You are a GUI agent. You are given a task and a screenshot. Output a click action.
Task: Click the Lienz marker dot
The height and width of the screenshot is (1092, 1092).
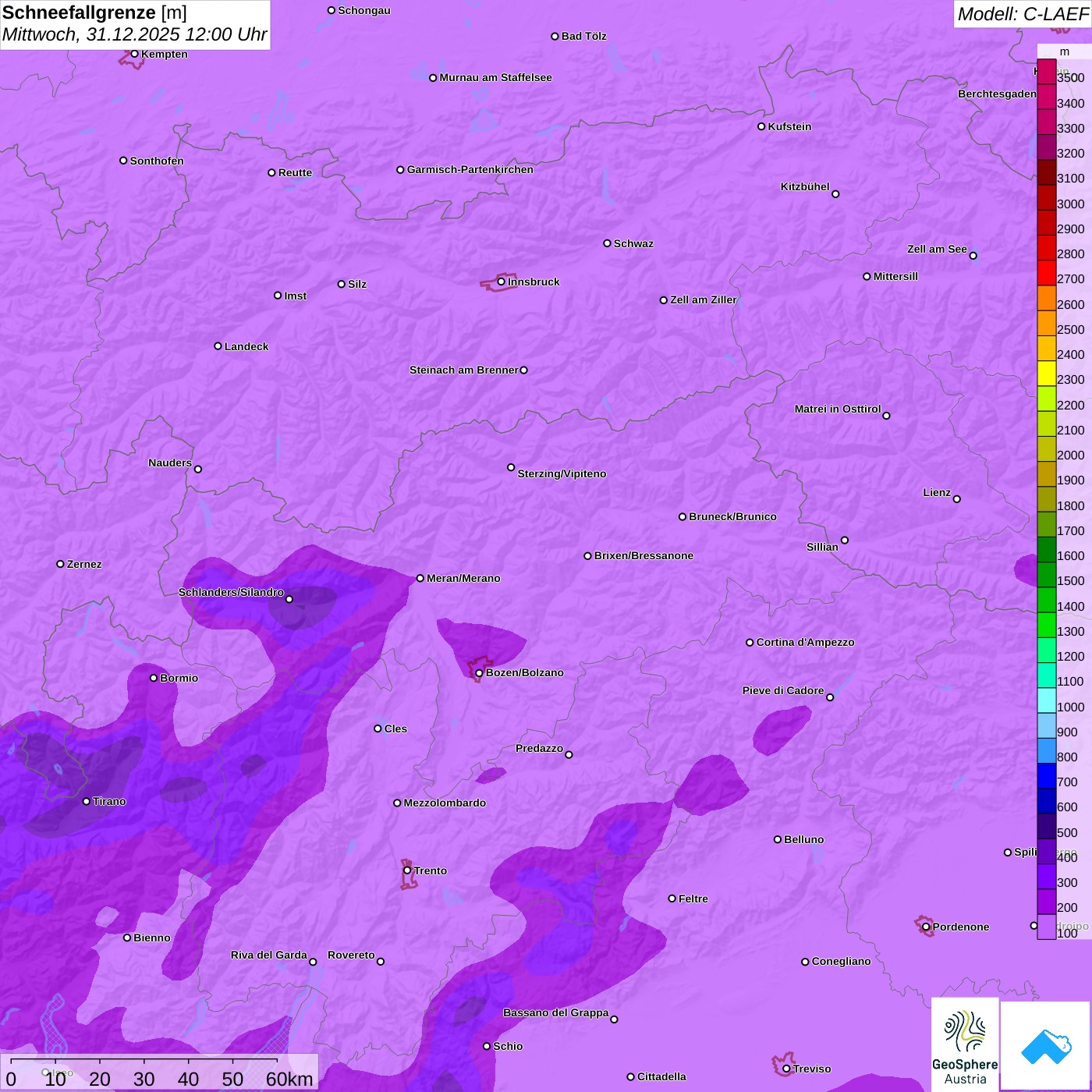pyautogui.click(x=957, y=499)
